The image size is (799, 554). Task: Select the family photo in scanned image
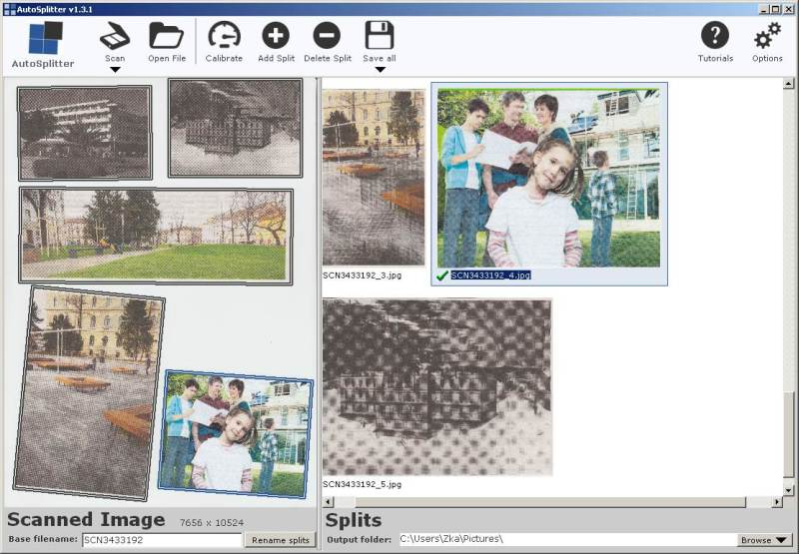pos(235,435)
